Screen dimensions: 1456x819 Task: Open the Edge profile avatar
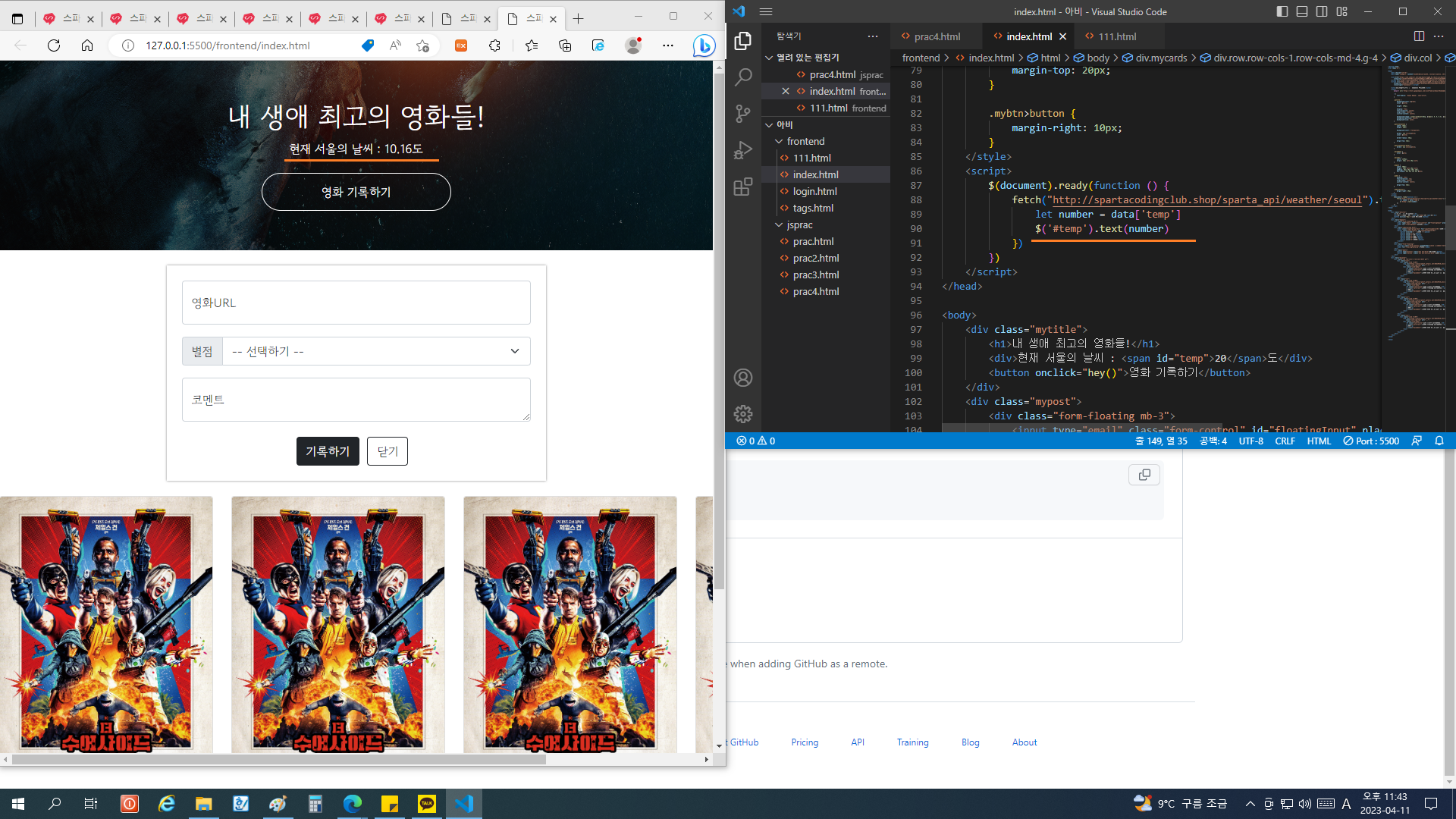(x=633, y=45)
